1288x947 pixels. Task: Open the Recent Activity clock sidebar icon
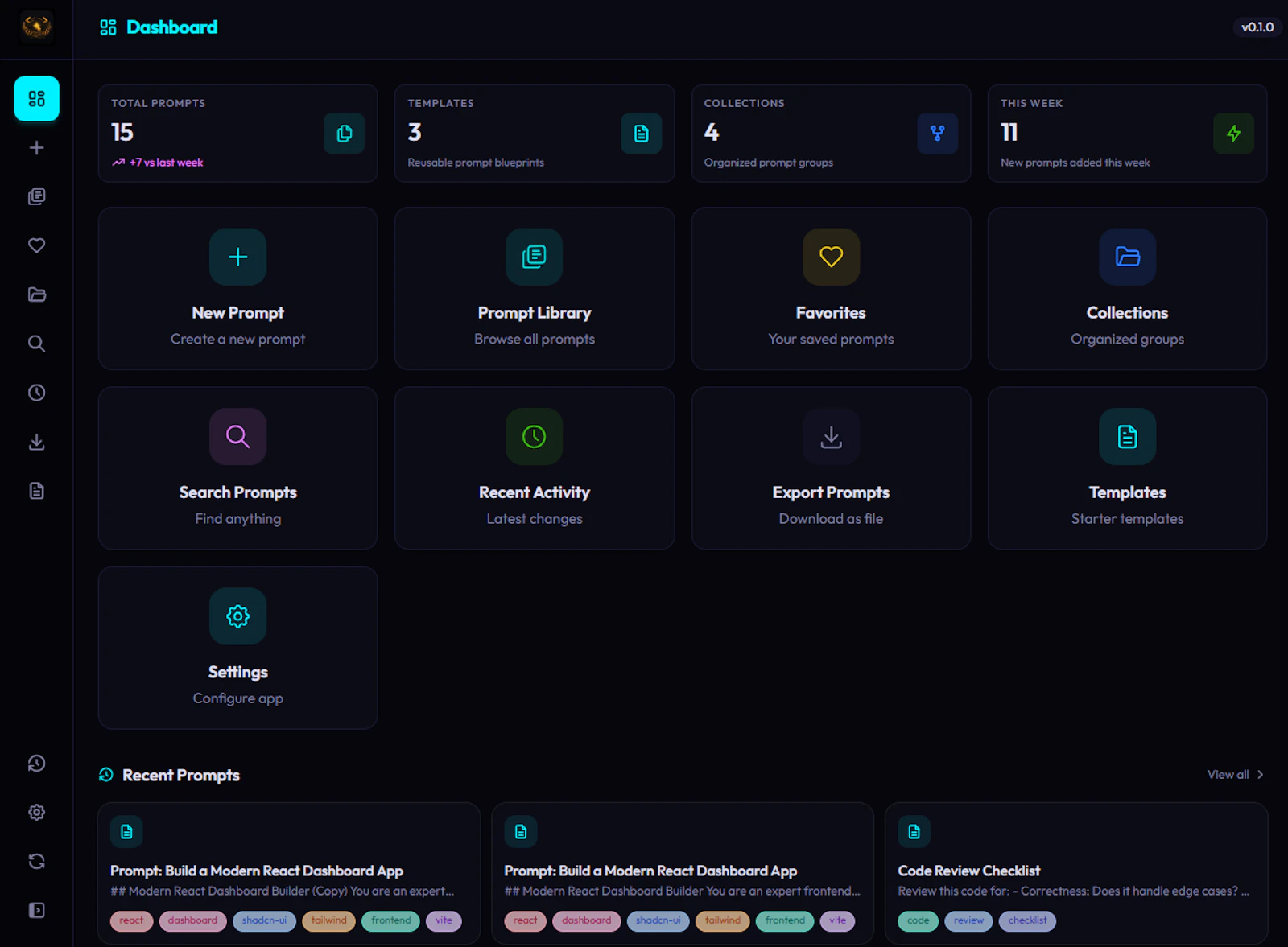(x=36, y=393)
